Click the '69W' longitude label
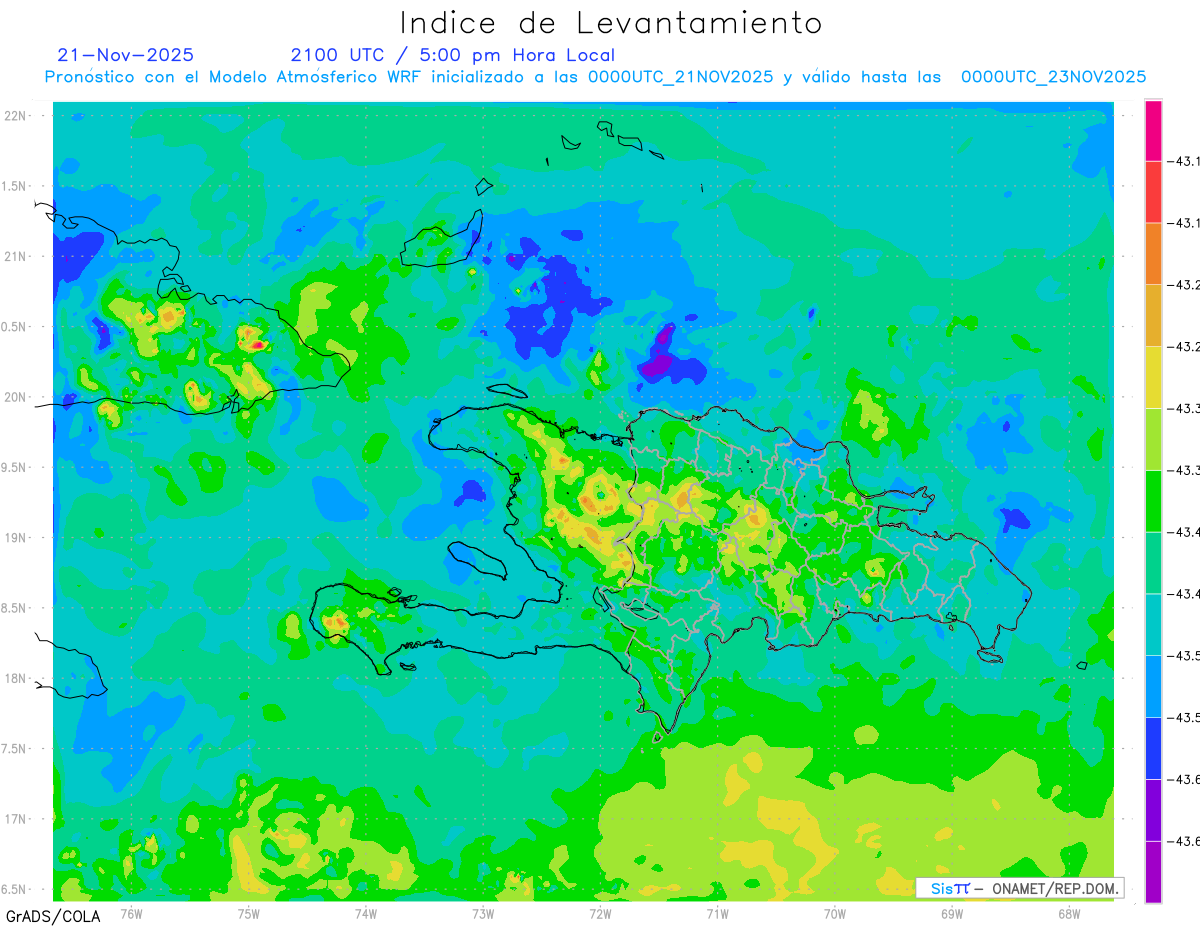Viewport: 1200px width, 927px height. [x=952, y=914]
